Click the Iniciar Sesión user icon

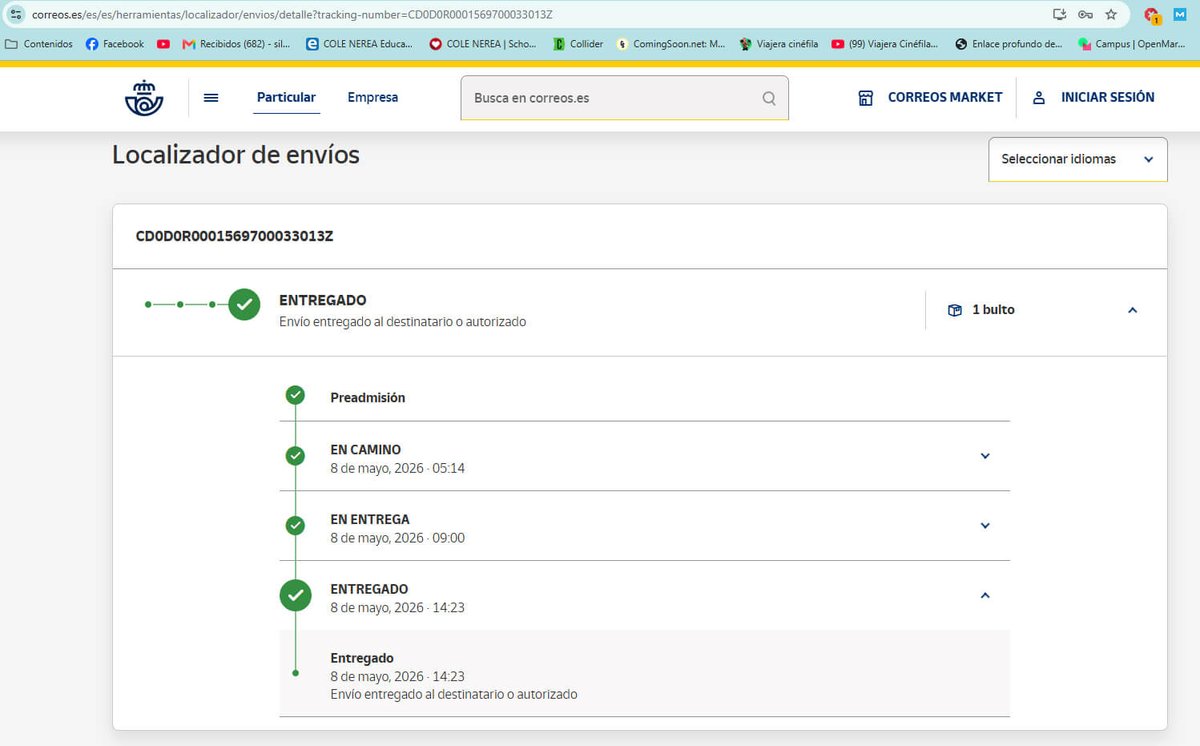1039,98
